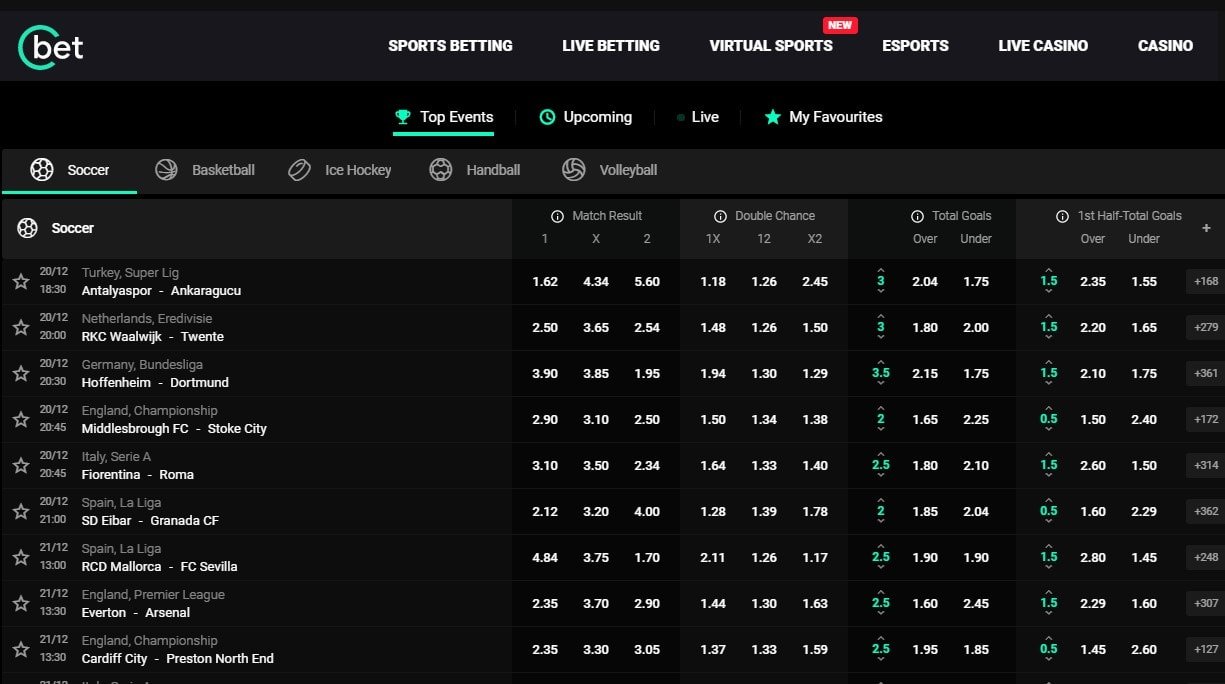Screen dimensions: 1225x684
Task: Bet on draw at 4.34 for Antalyaspor - Ankaragucu
Action: point(596,282)
